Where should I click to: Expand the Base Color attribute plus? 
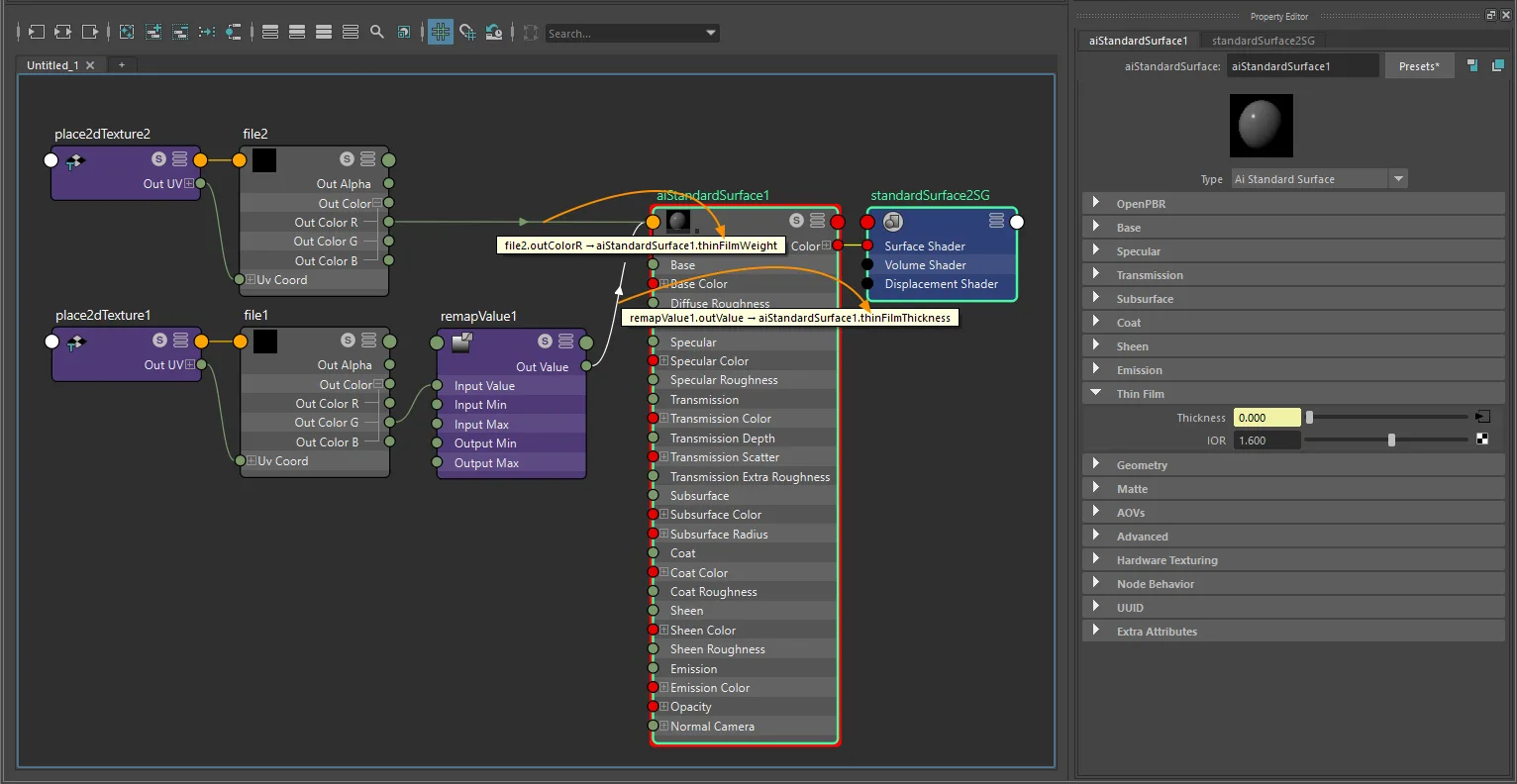(664, 284)
